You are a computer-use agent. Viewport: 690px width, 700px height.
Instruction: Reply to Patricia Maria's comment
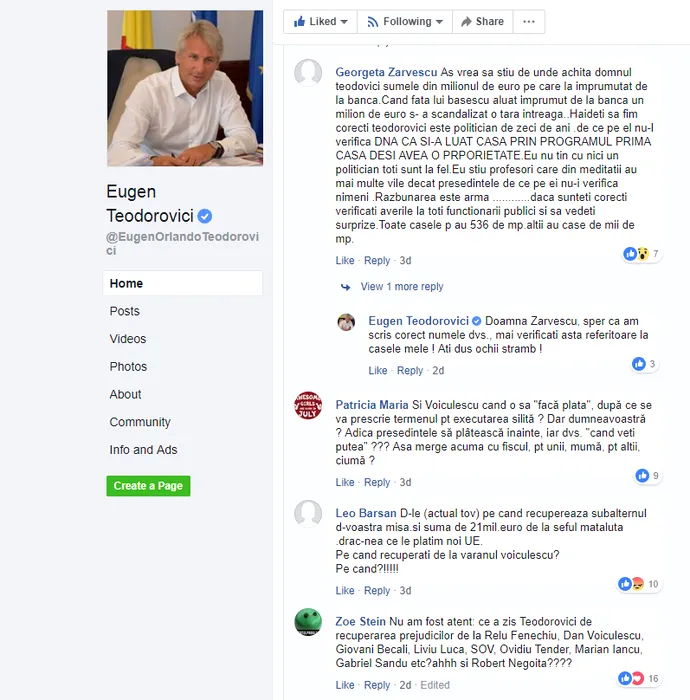point(377,483)
